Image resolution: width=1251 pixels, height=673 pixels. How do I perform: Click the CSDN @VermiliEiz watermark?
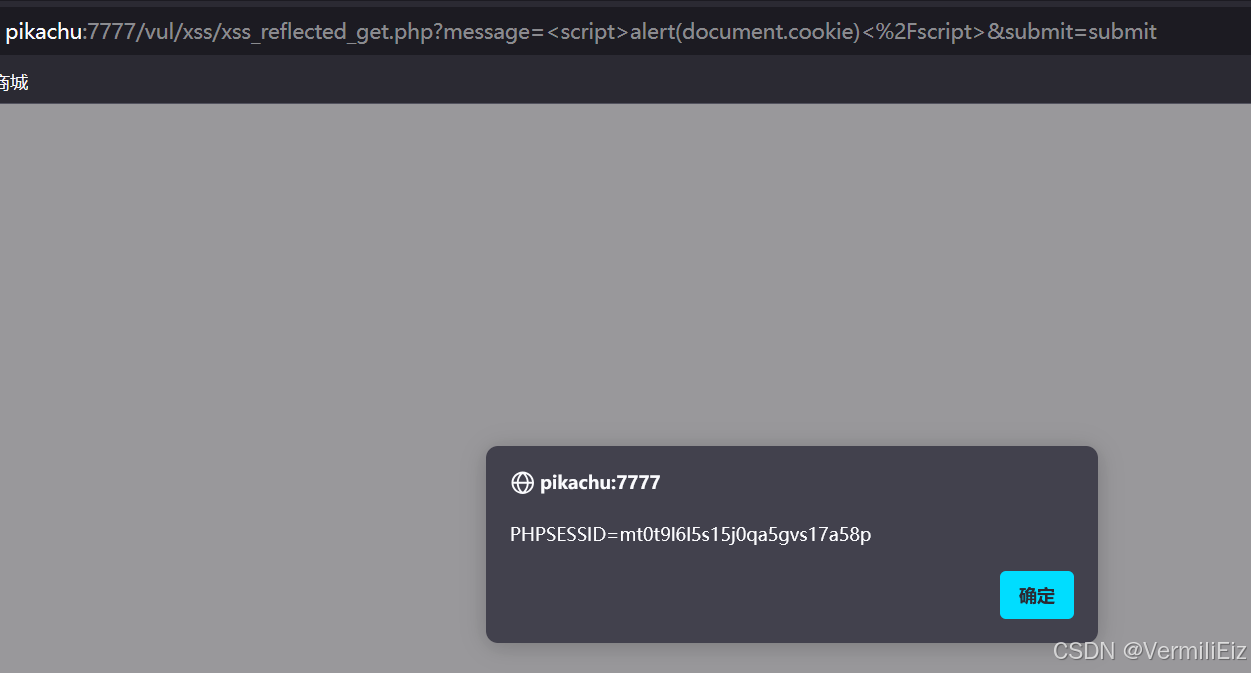[1150, 650]
